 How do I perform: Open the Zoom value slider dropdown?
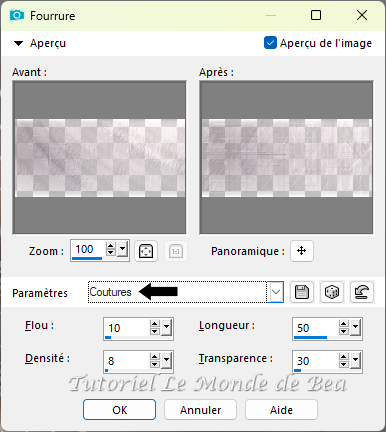click(x=123, y=249)
